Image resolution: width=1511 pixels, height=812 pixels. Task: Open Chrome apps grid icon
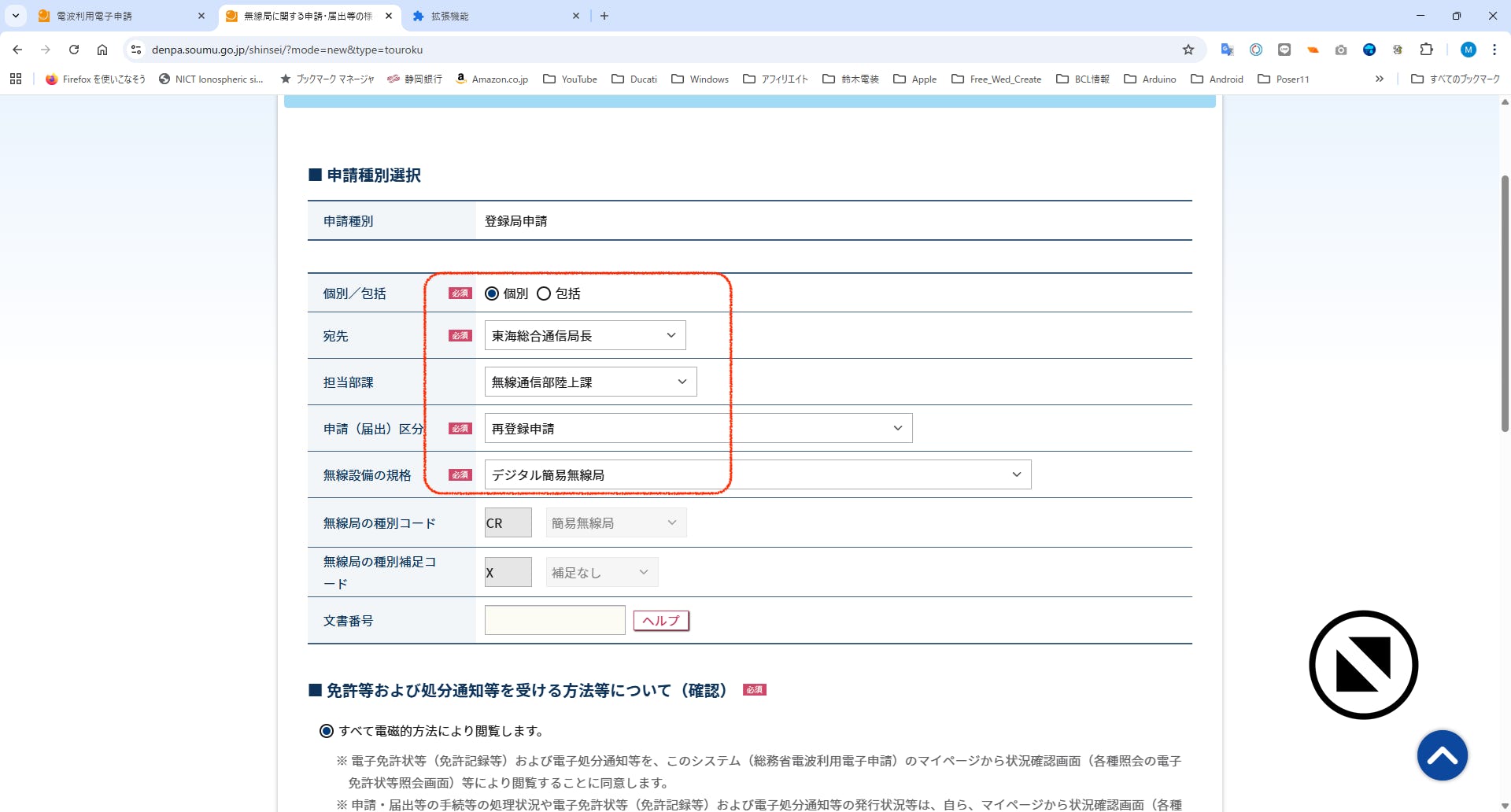16,79
